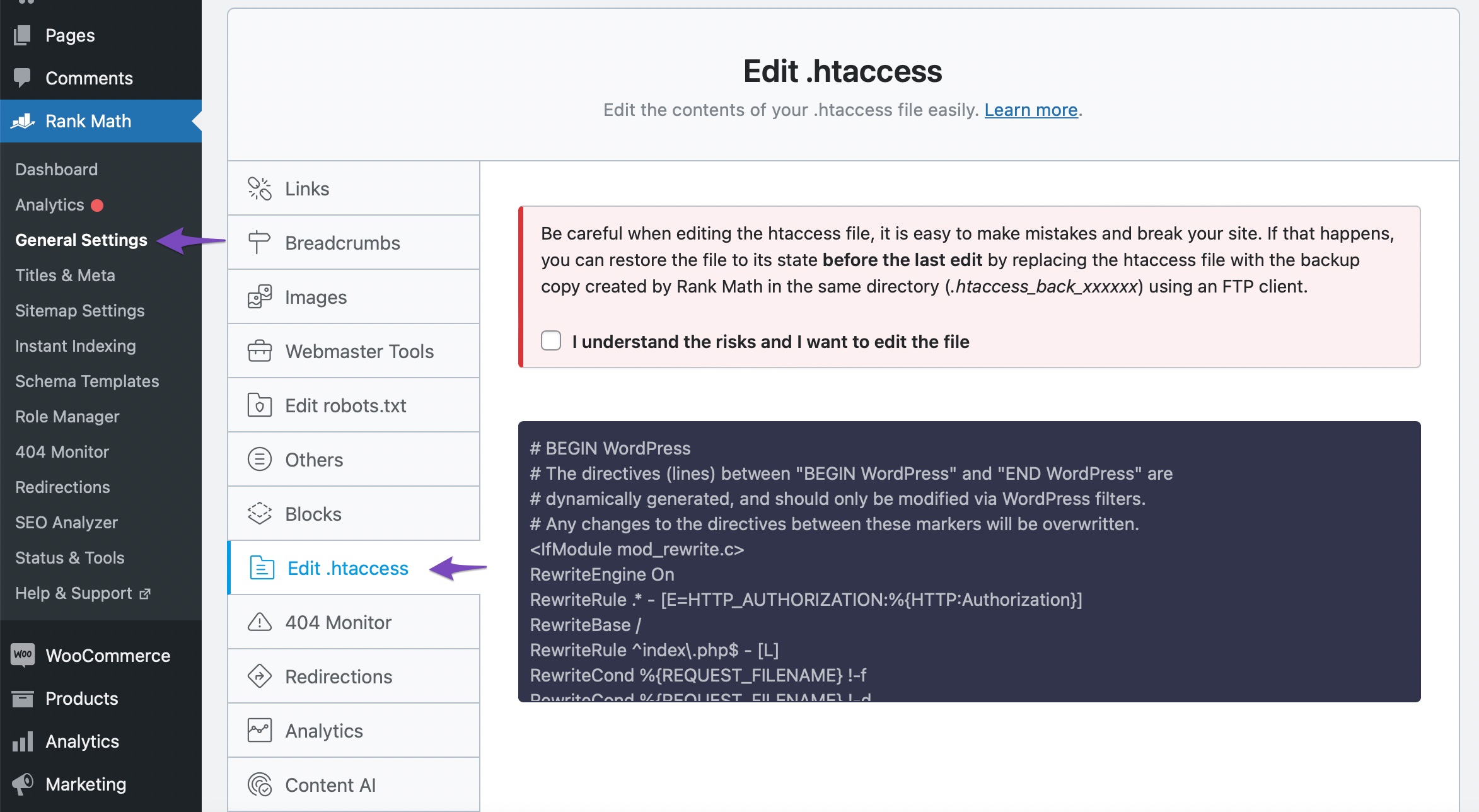Click the Content AI swirl icon
Viewport: 1479px width, 812px height.
(x=259, y=785)
